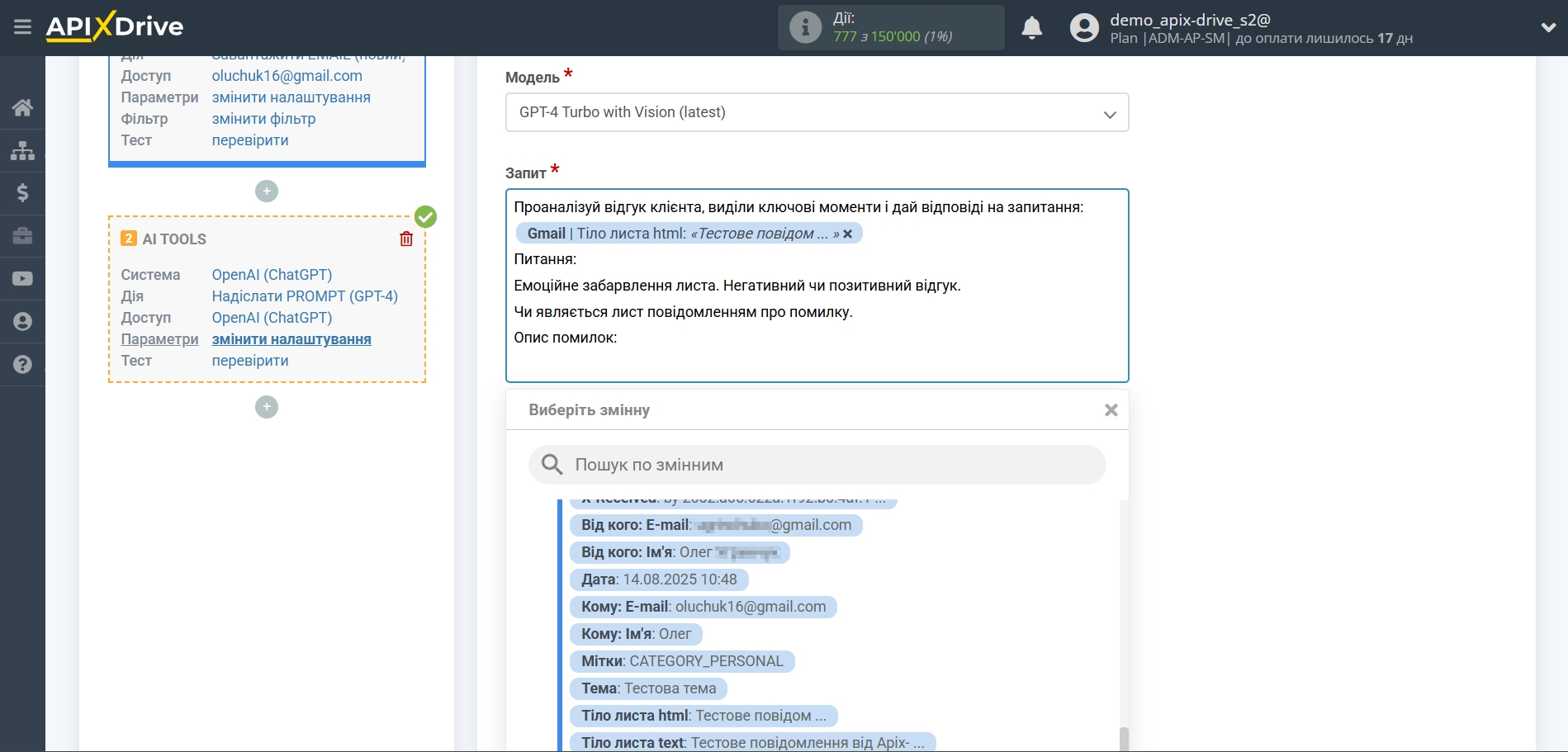Image resolution: width=1568 pixels, height=752 pixels.
Task: Open profile icon in sidebar
Action: tap(22, 322)
